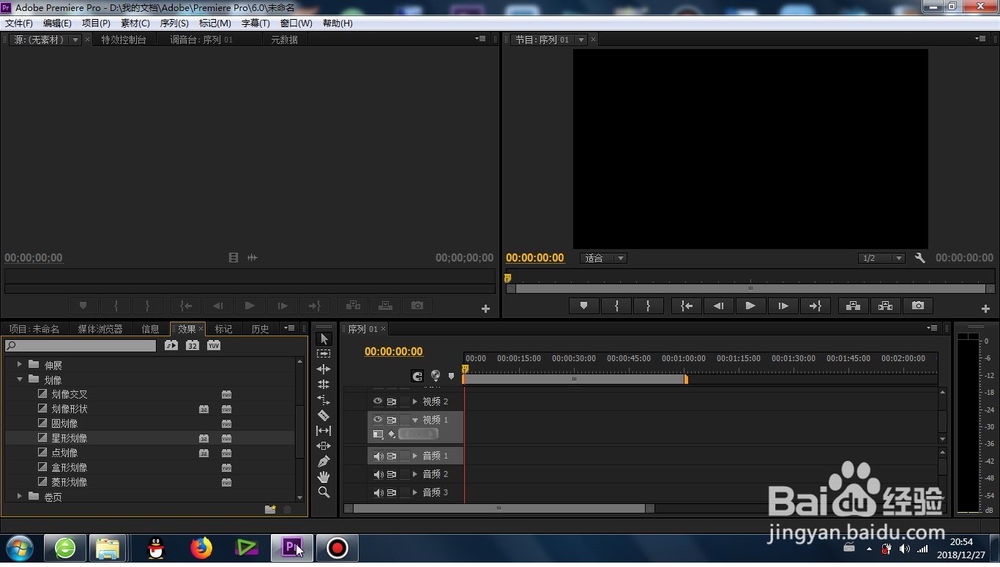Switch to the 历史 tab
The width and height of the screenshot is (1000, 567).
(x=260, y=329)
